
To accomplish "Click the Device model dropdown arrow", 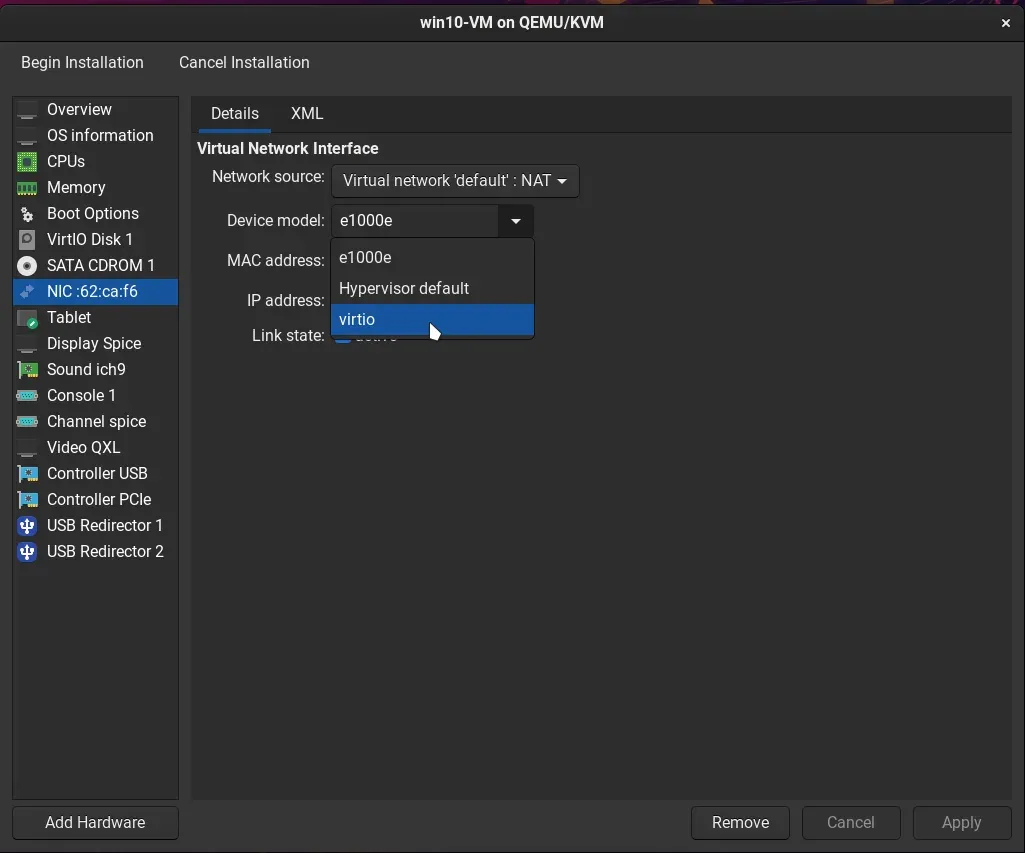I will 516,222.
